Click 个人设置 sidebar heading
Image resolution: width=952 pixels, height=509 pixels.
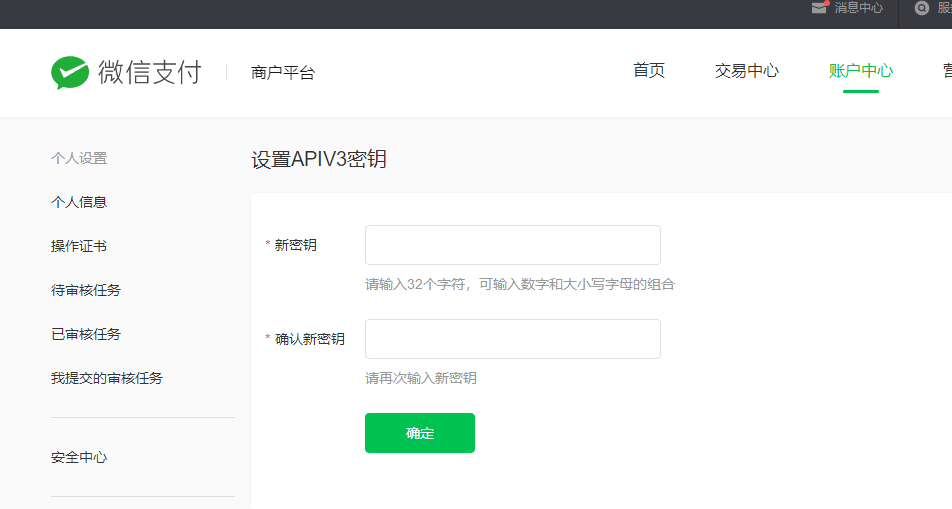click(79, 159)
